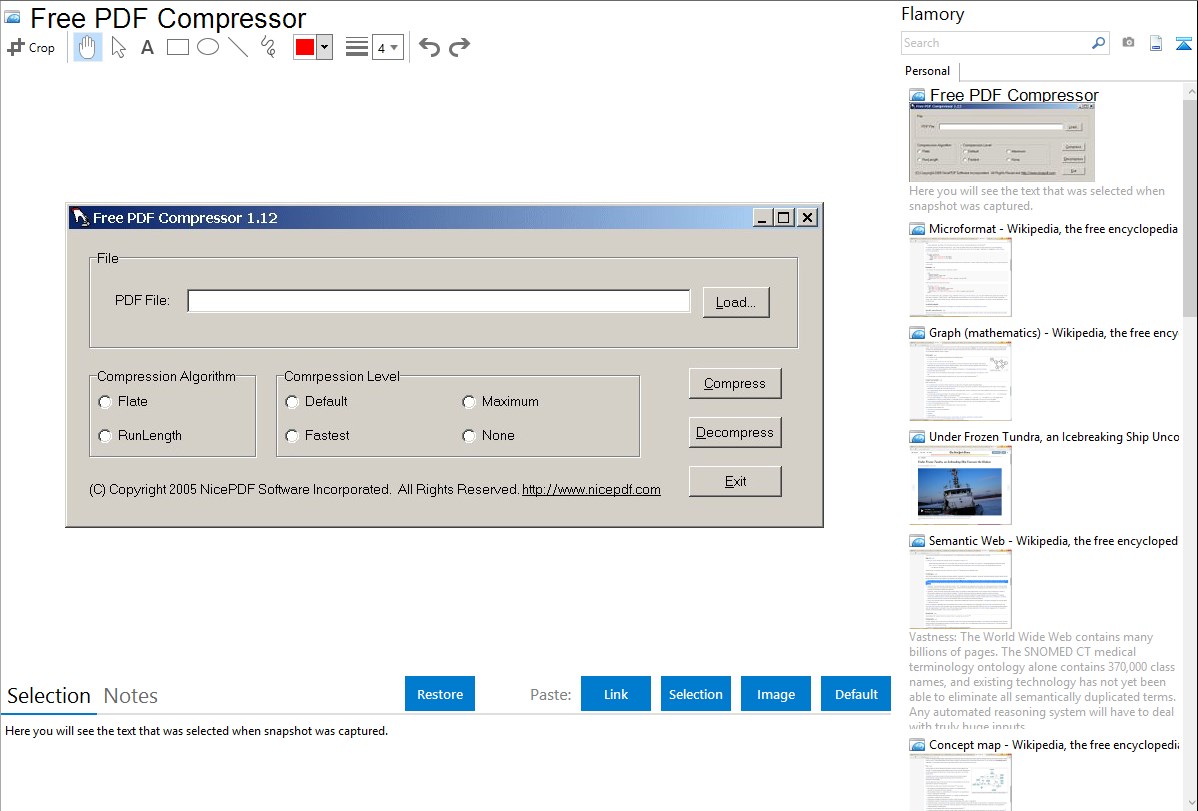Click into the PDF File input field
Image resolution: width=1198 pixels, height=811 pixels.
pos(439,301)
